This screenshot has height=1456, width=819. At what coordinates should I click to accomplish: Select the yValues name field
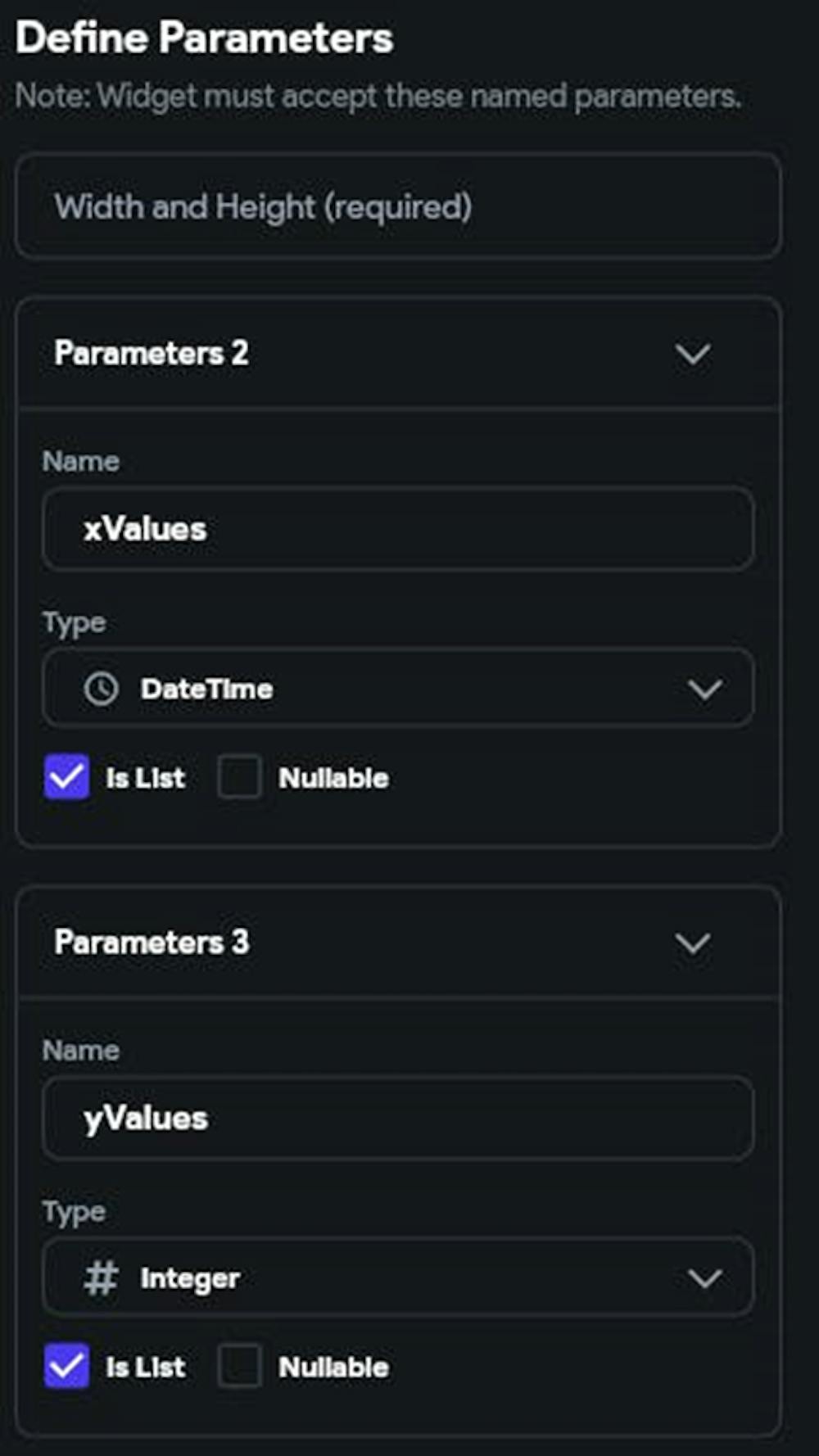pos(398,1118)
